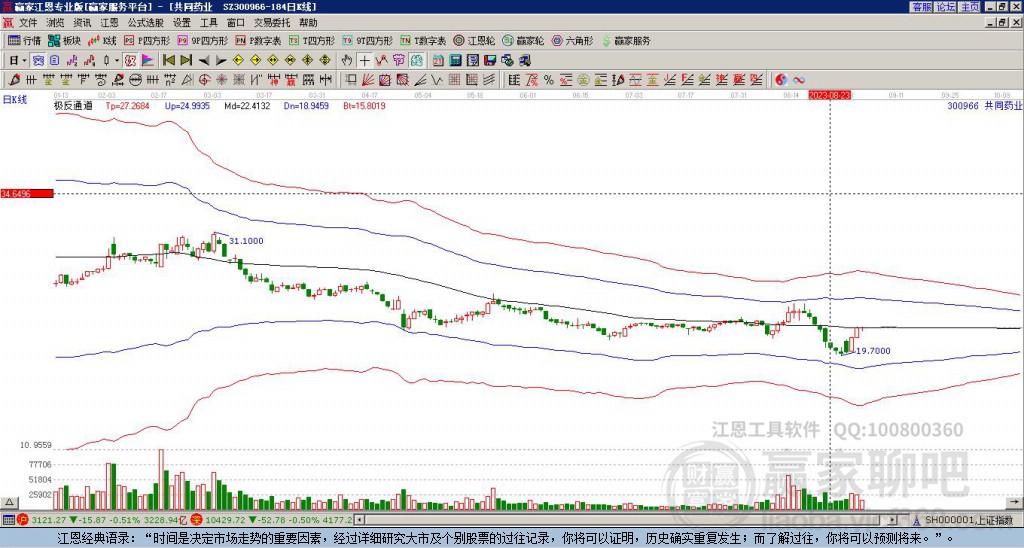Click the save diskette icon
The width and height of the screenshot is (1024, 548).
(x=490, y=60)
